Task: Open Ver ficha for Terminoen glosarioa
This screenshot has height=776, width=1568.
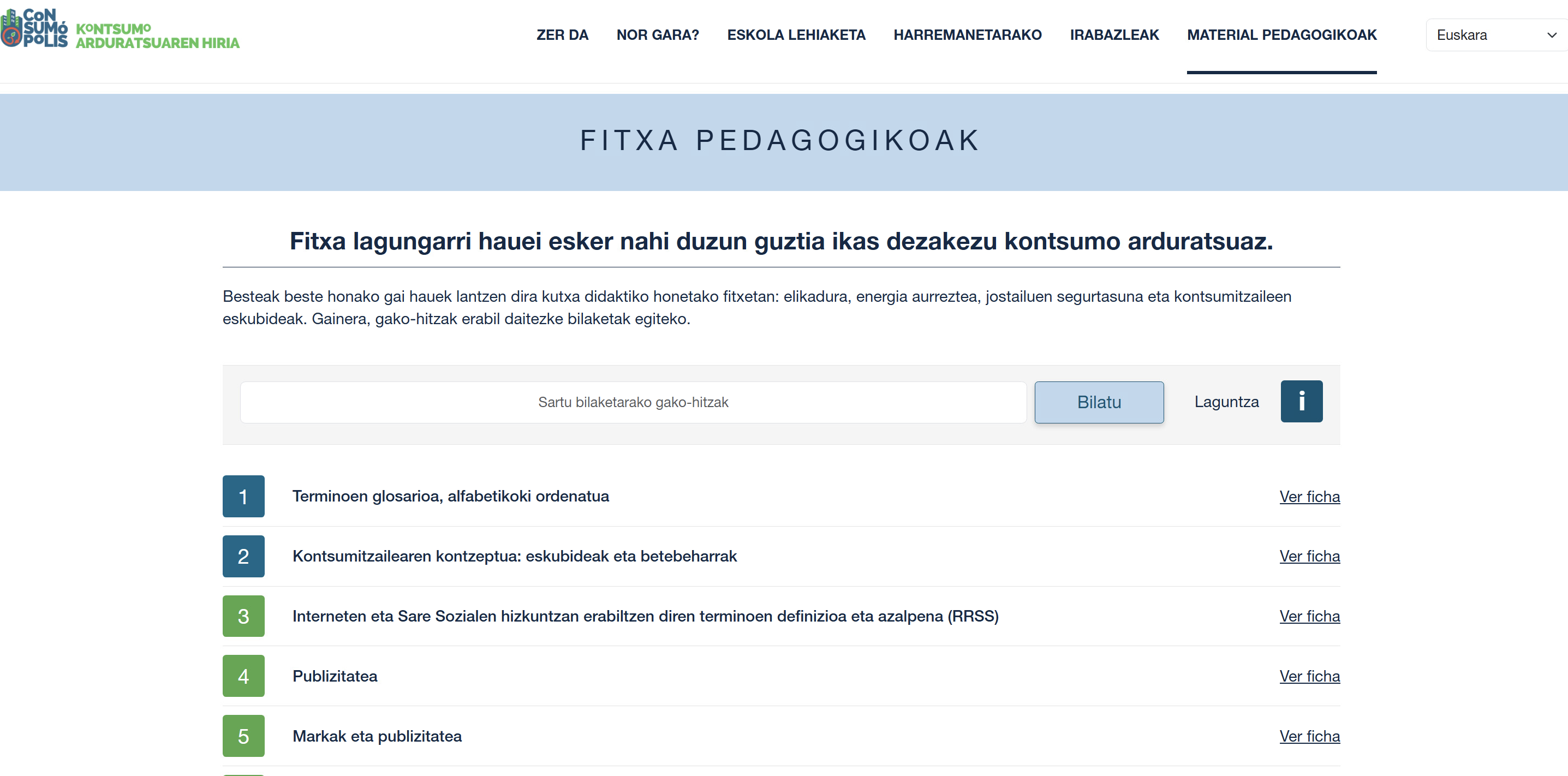Action: 1309,497
